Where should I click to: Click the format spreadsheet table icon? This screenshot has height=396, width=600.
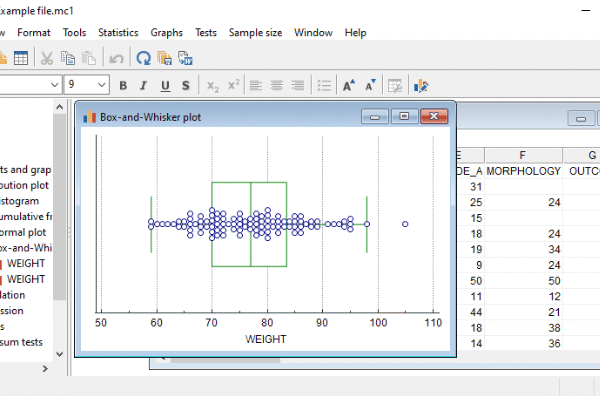pyautogui.click(x=395, y=86)
